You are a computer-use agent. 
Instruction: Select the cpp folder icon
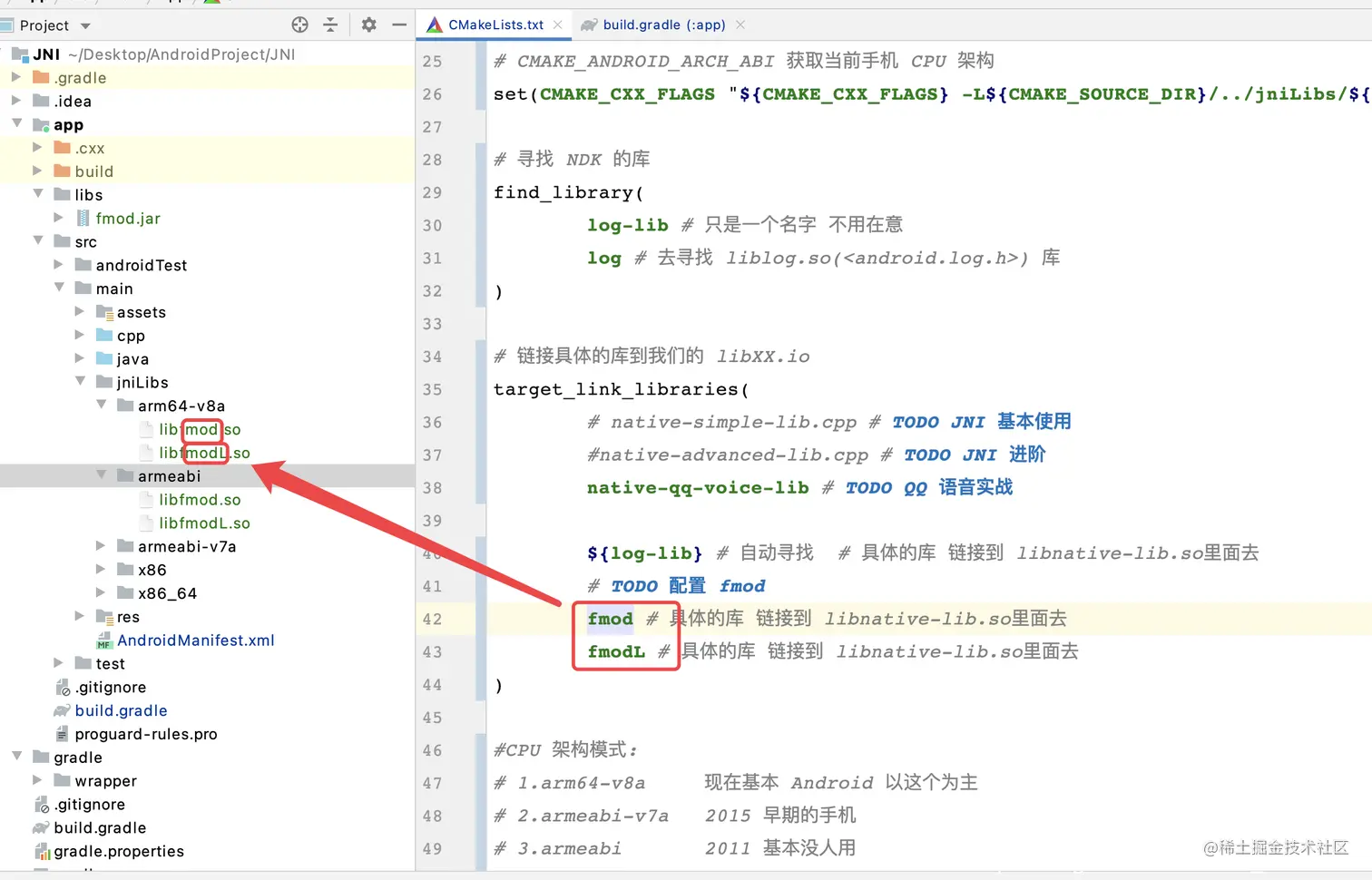click(x=104, y=336)
